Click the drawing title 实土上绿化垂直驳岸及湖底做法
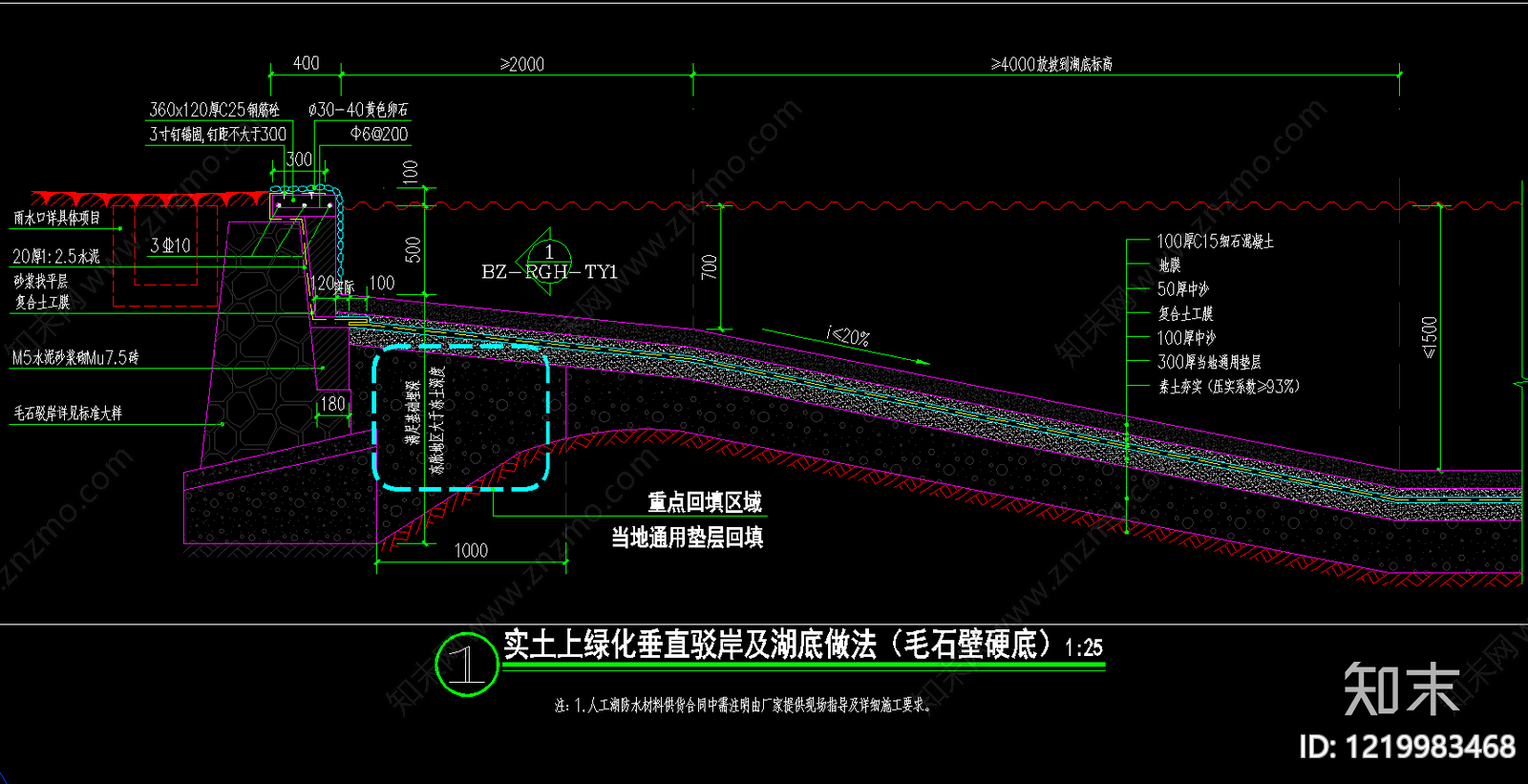Image resolution: width=1528 pixels, height=784 pixels. (x=690, y=645)
